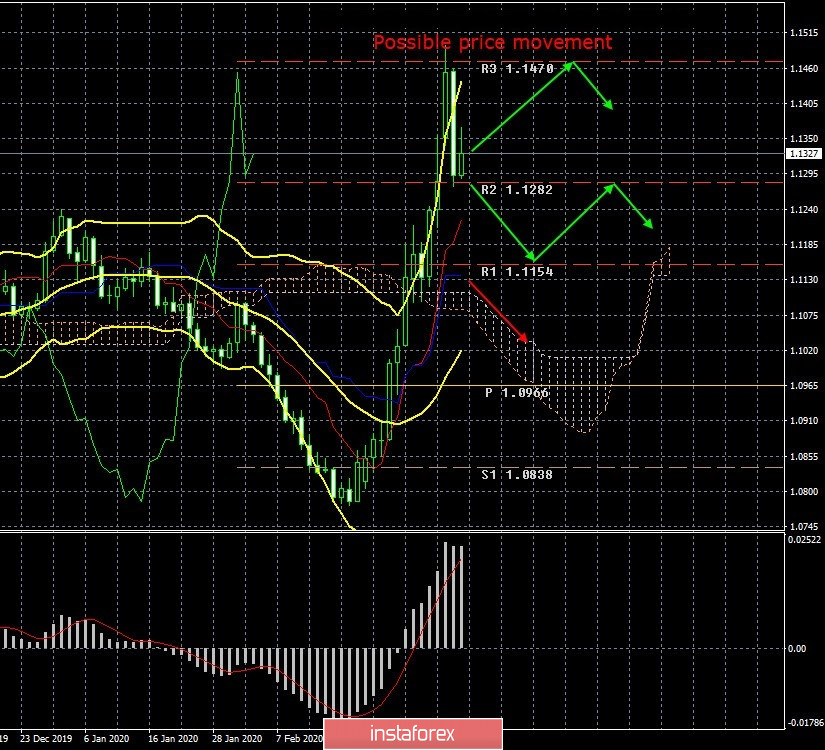Click the MACD zero level 0.00

797,648
